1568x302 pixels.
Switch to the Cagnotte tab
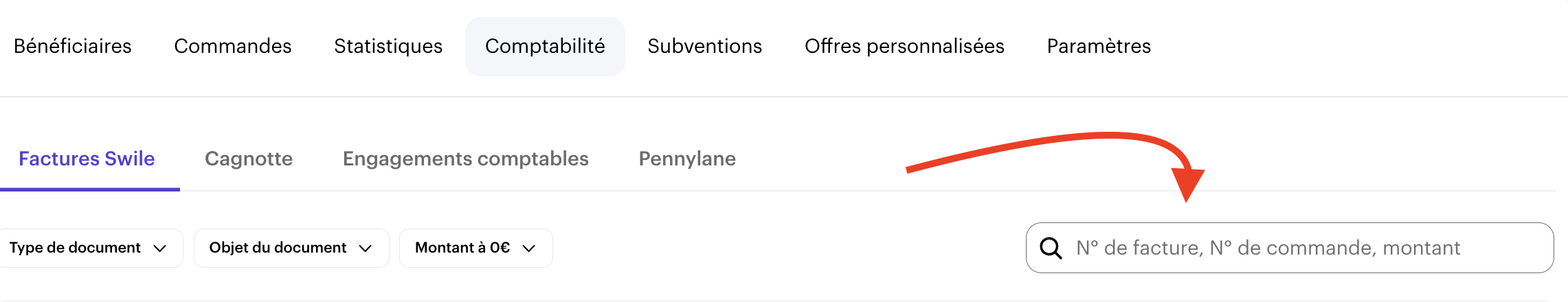click(249, 159)
